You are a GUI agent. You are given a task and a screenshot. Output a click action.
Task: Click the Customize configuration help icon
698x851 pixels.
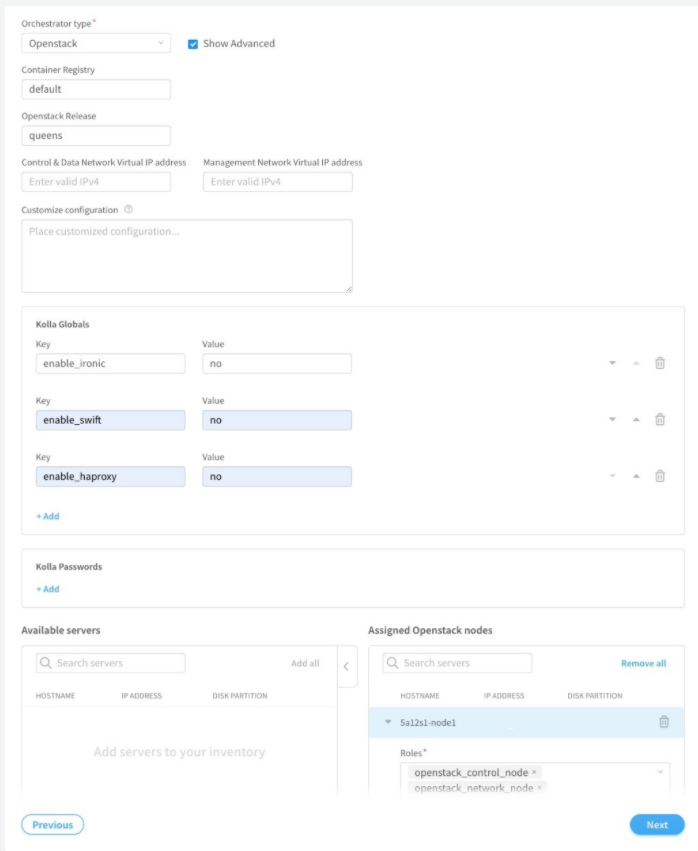coord(129,210)
